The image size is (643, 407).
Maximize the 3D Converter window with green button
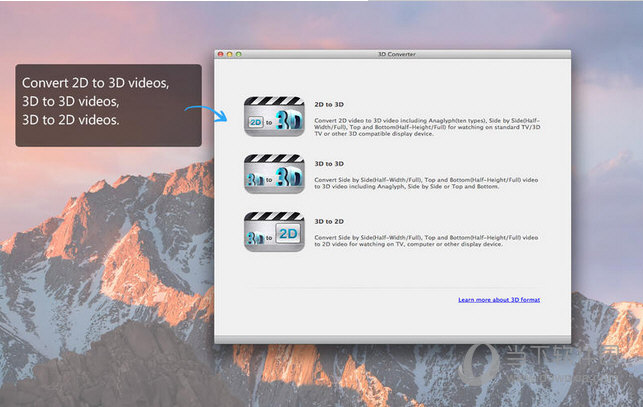238,54
